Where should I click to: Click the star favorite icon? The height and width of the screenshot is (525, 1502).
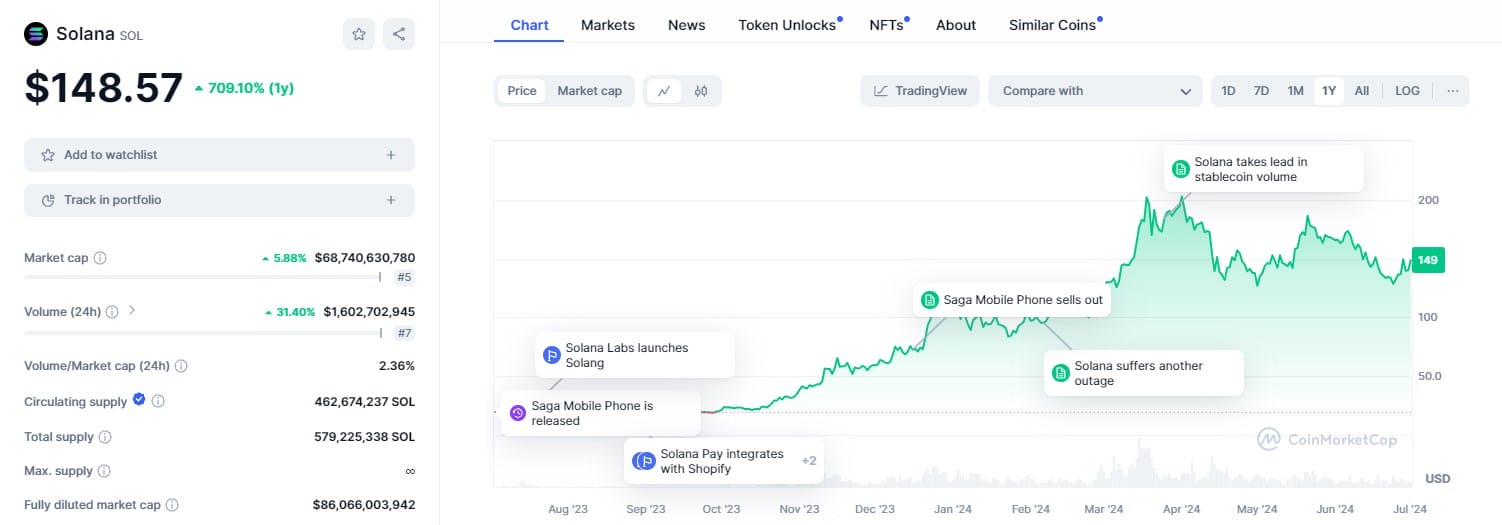pos(359,34)
